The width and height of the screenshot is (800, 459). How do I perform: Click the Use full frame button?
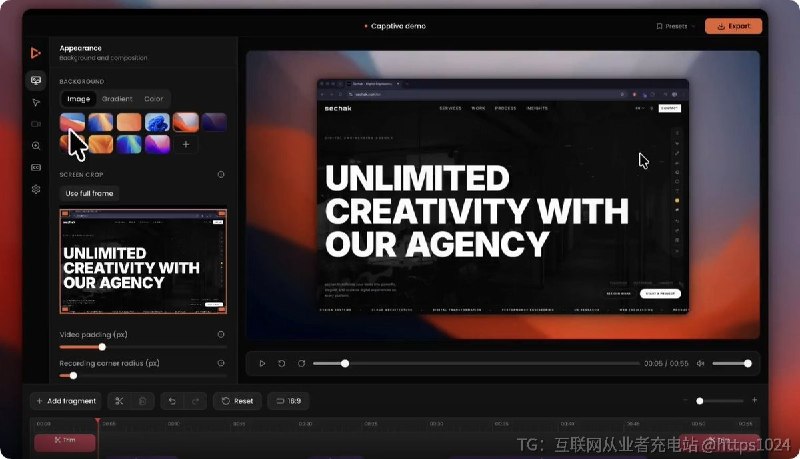pyautogui.click(x=89, y=193)
